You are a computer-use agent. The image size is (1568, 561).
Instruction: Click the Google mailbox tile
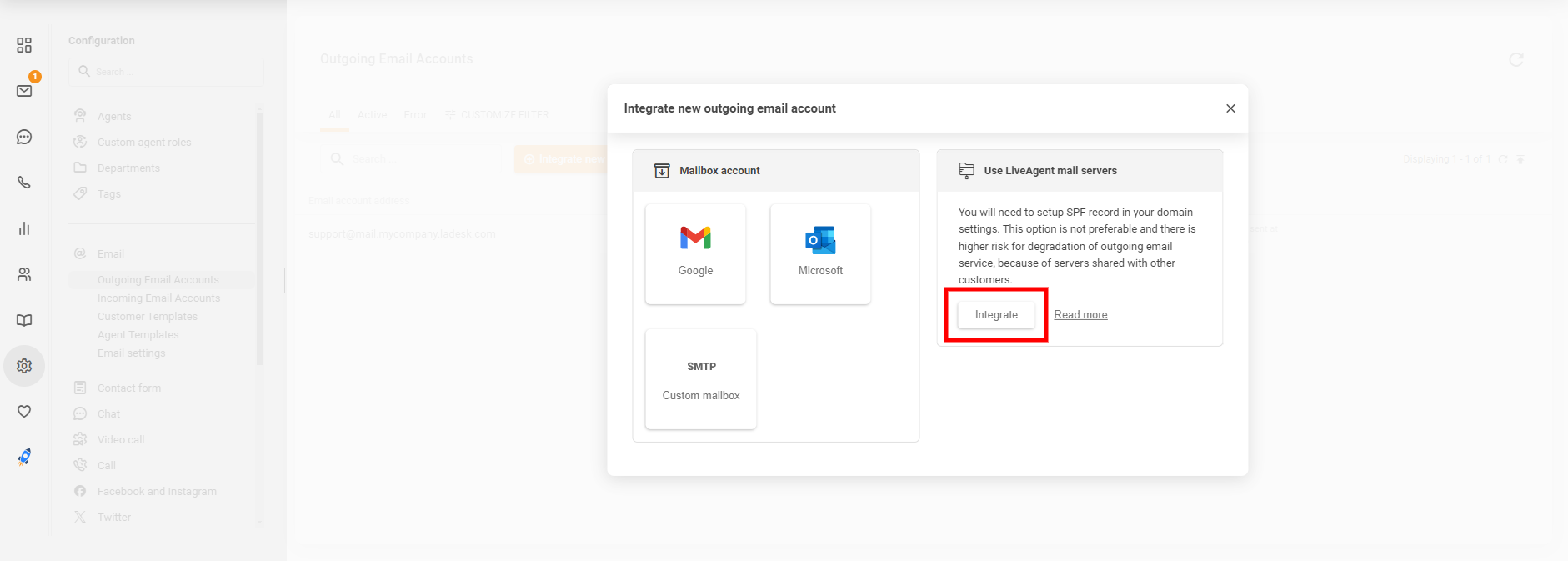[695, 253]
